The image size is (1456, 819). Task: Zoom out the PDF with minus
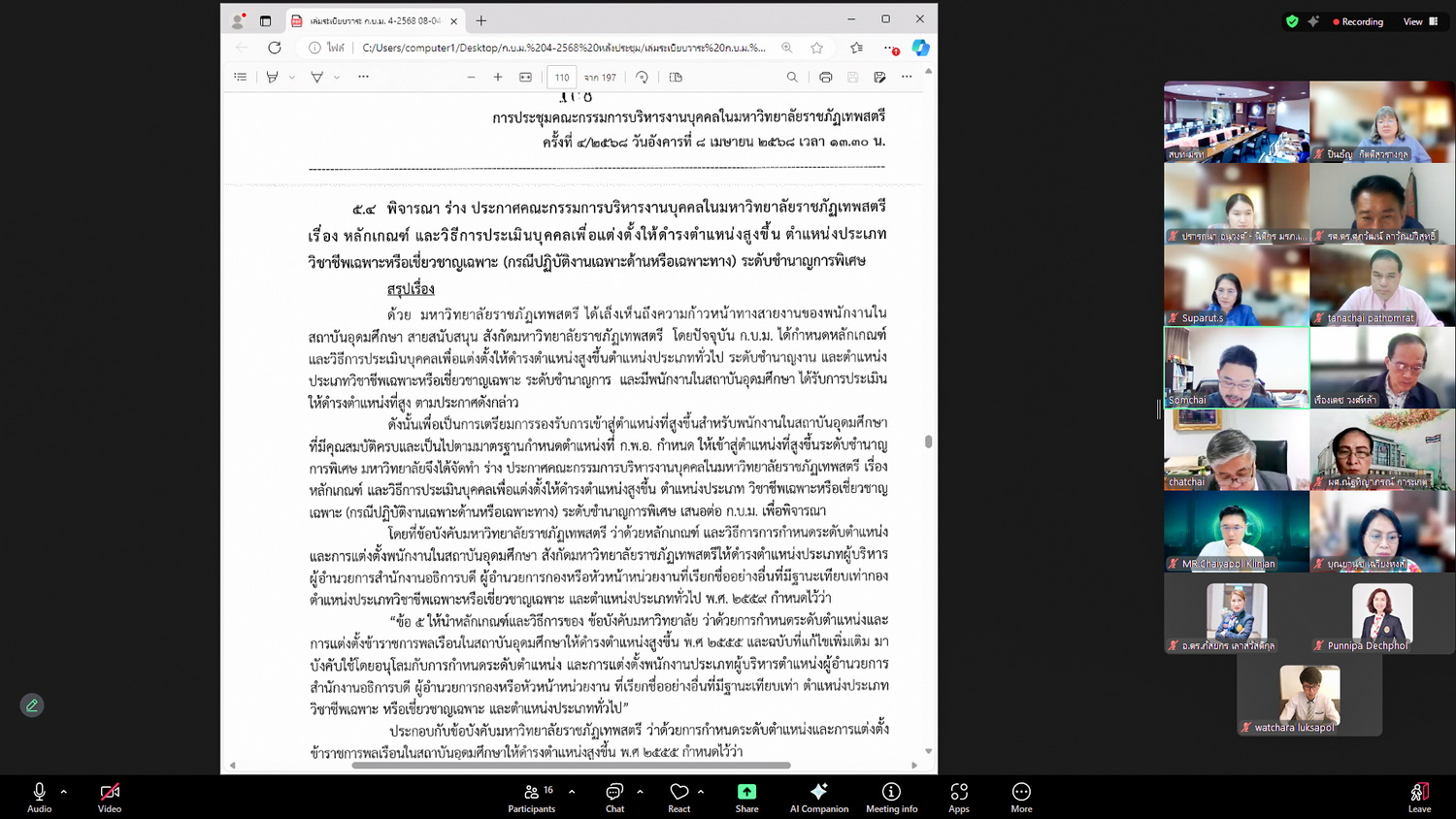[471, 77]
